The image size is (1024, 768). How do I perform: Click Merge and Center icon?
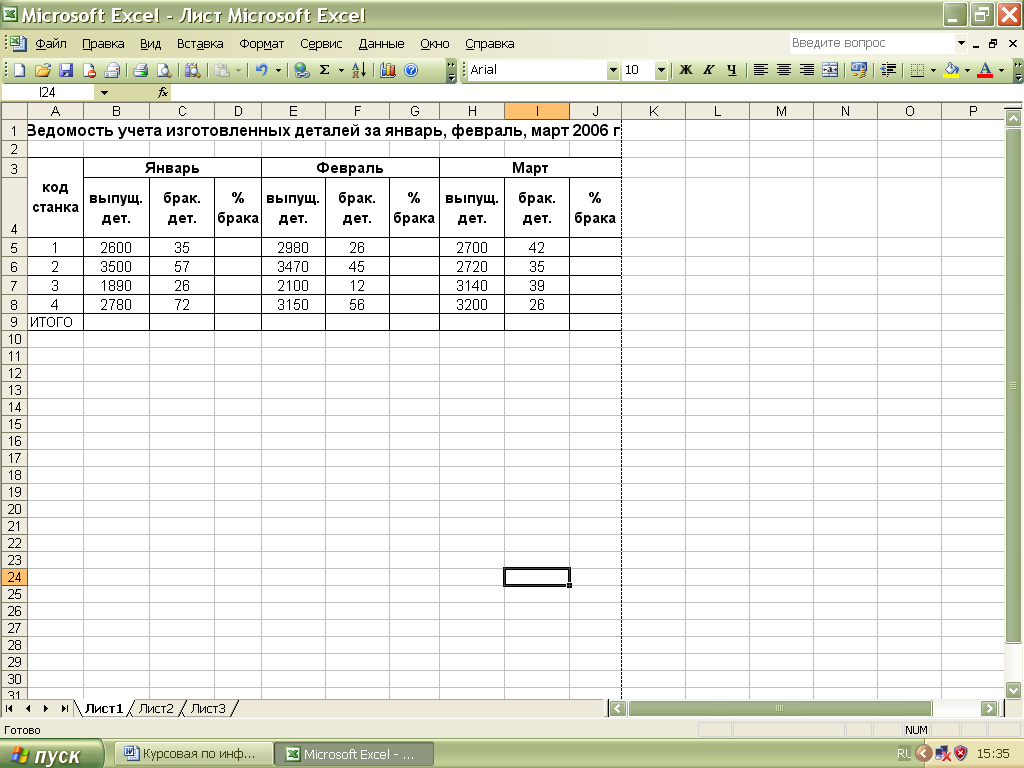pyautogui.click(x=830, y=70)
